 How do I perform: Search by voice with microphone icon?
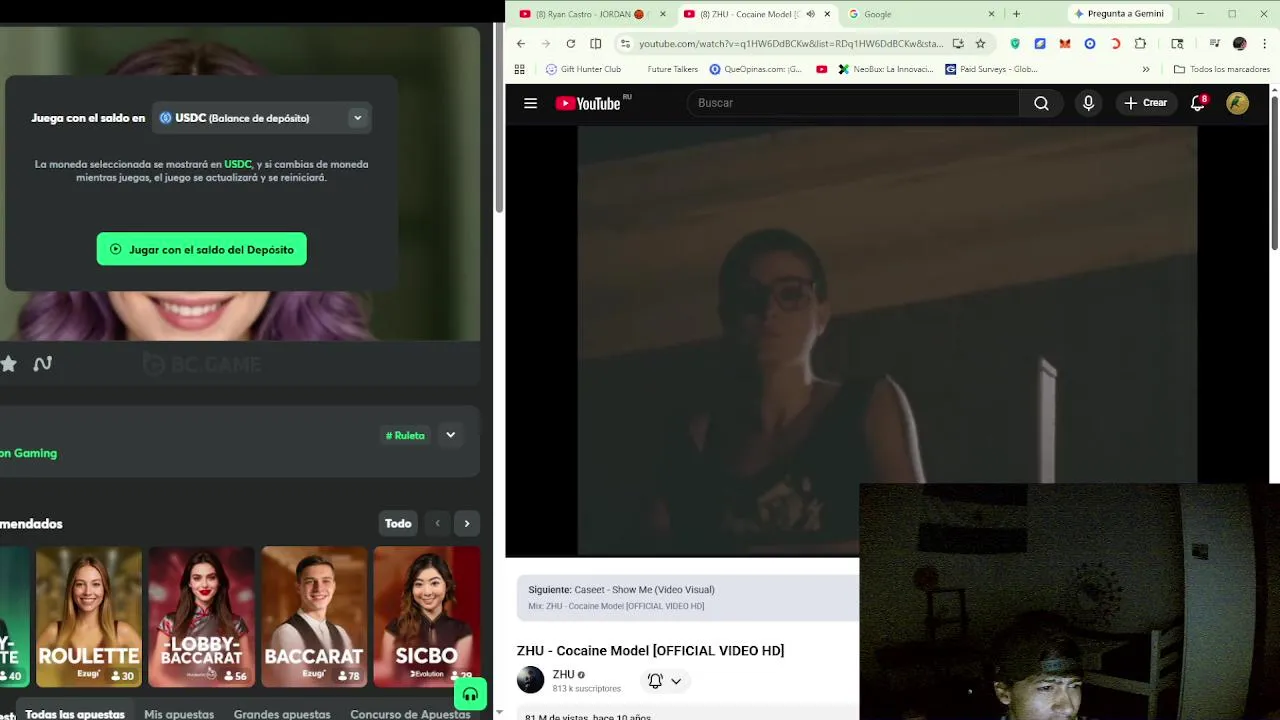(1088, 103)
